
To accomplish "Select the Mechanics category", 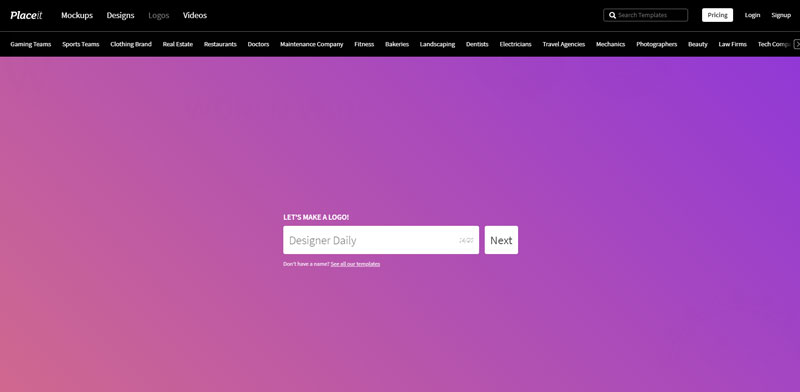I will click(x=611, y=44).
